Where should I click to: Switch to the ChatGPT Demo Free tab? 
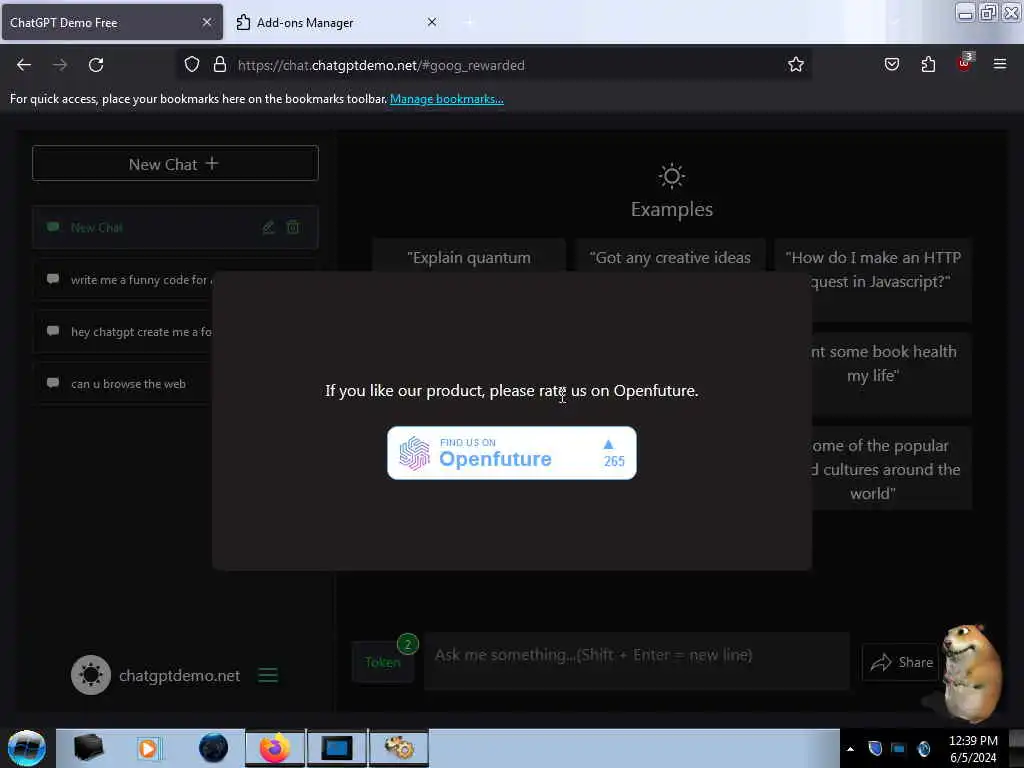[112, 22]
